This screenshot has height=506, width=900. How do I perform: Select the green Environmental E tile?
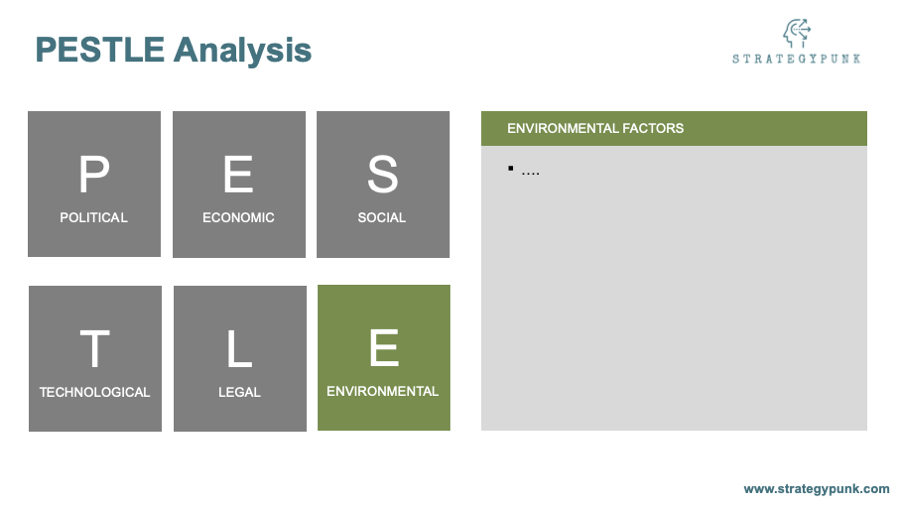pos(384,358)
